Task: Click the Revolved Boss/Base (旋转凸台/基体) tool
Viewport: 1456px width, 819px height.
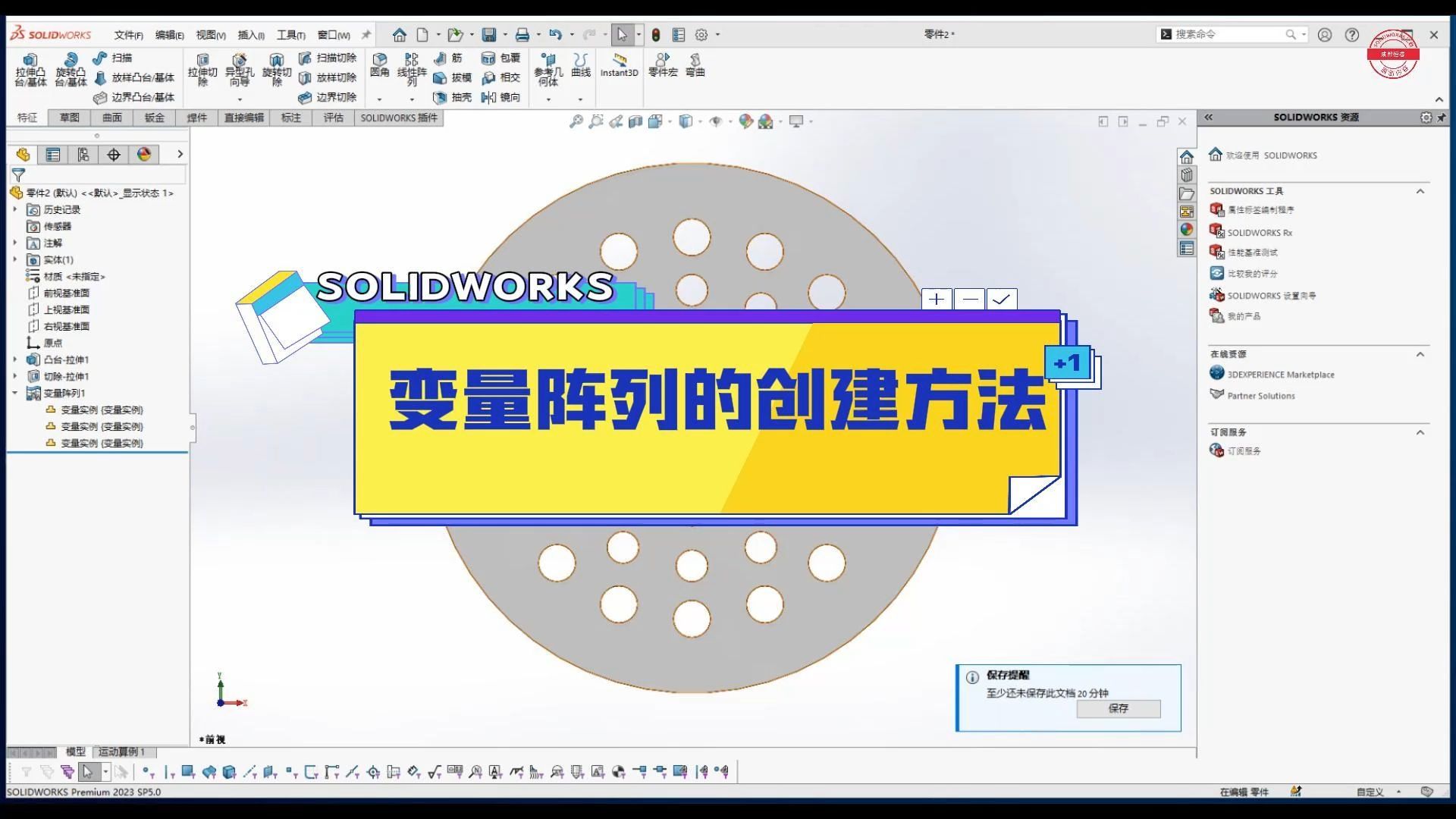Action: 70,69
